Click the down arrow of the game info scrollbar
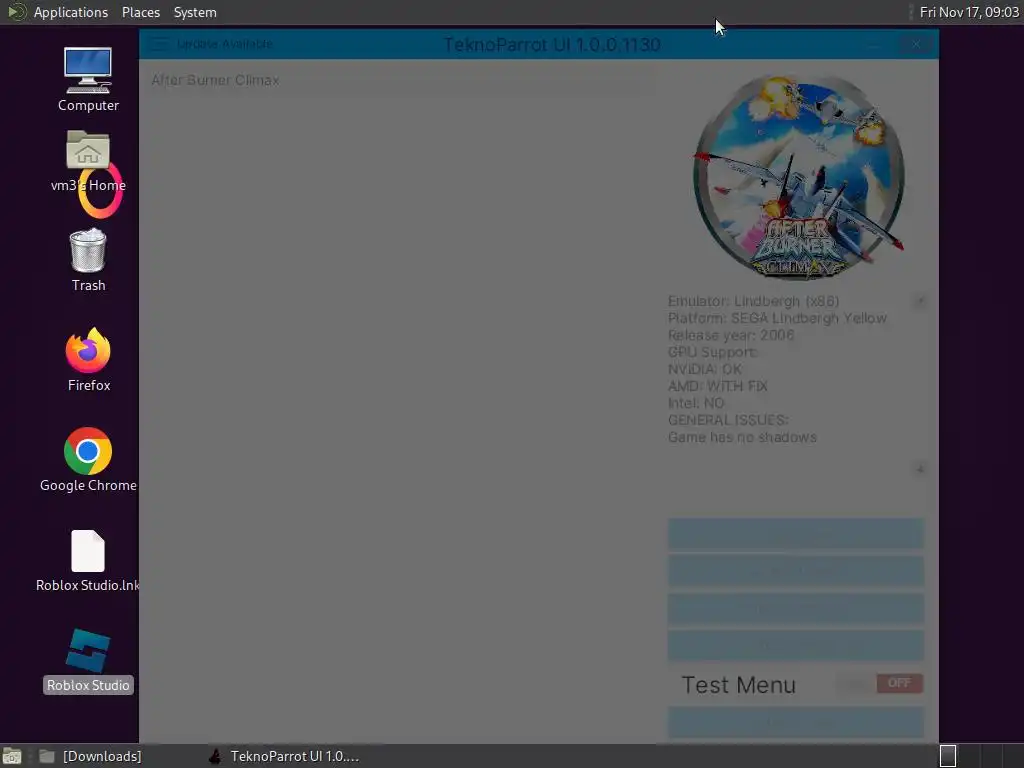Screen dimensions: 1024x768 pos(920,469)
